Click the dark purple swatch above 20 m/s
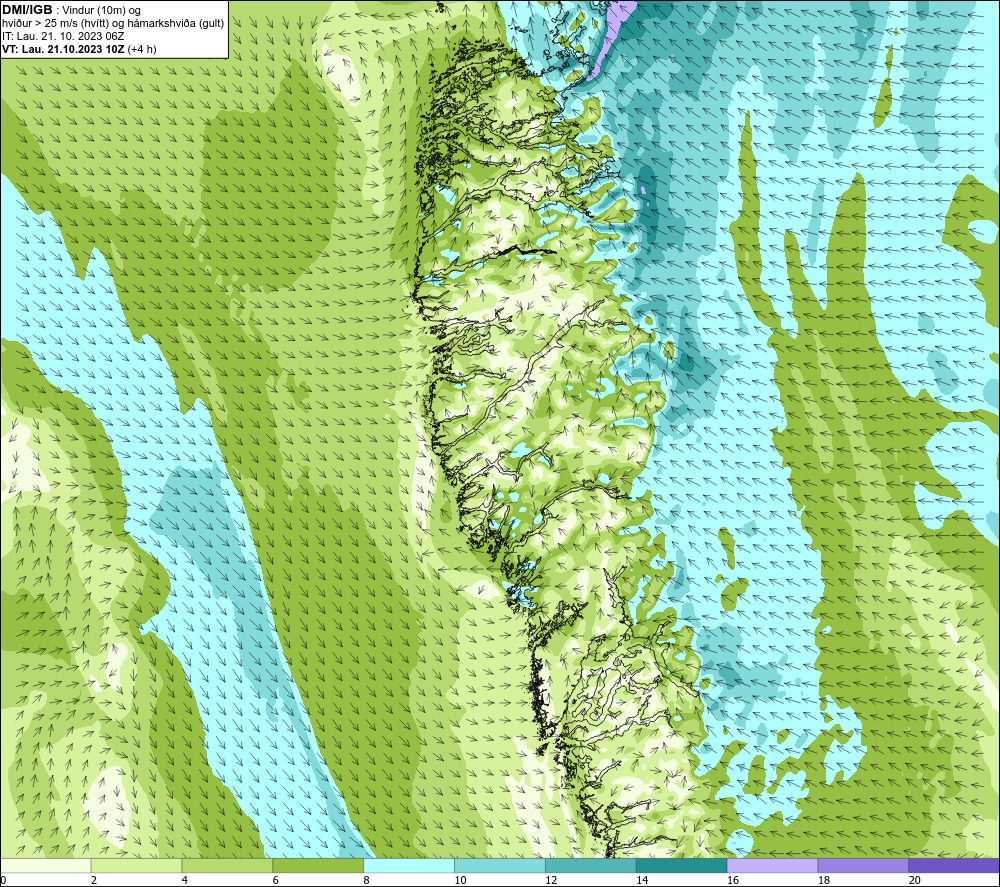The image size is (1000, 887). pyautogui.click(x=954, y=865)
